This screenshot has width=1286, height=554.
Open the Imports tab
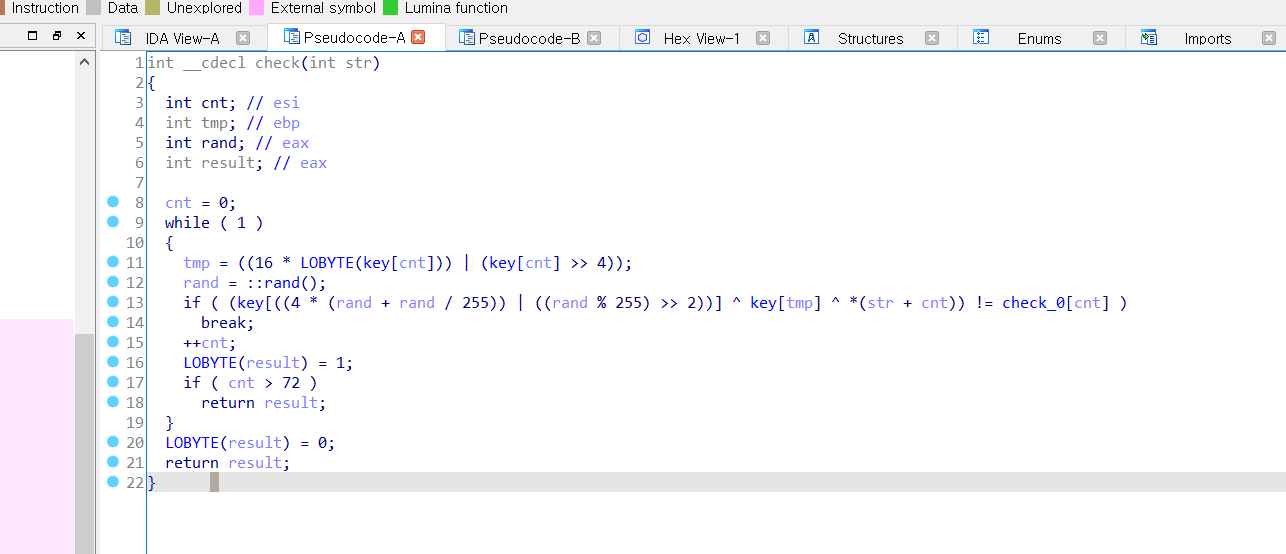click(1208, 38)
